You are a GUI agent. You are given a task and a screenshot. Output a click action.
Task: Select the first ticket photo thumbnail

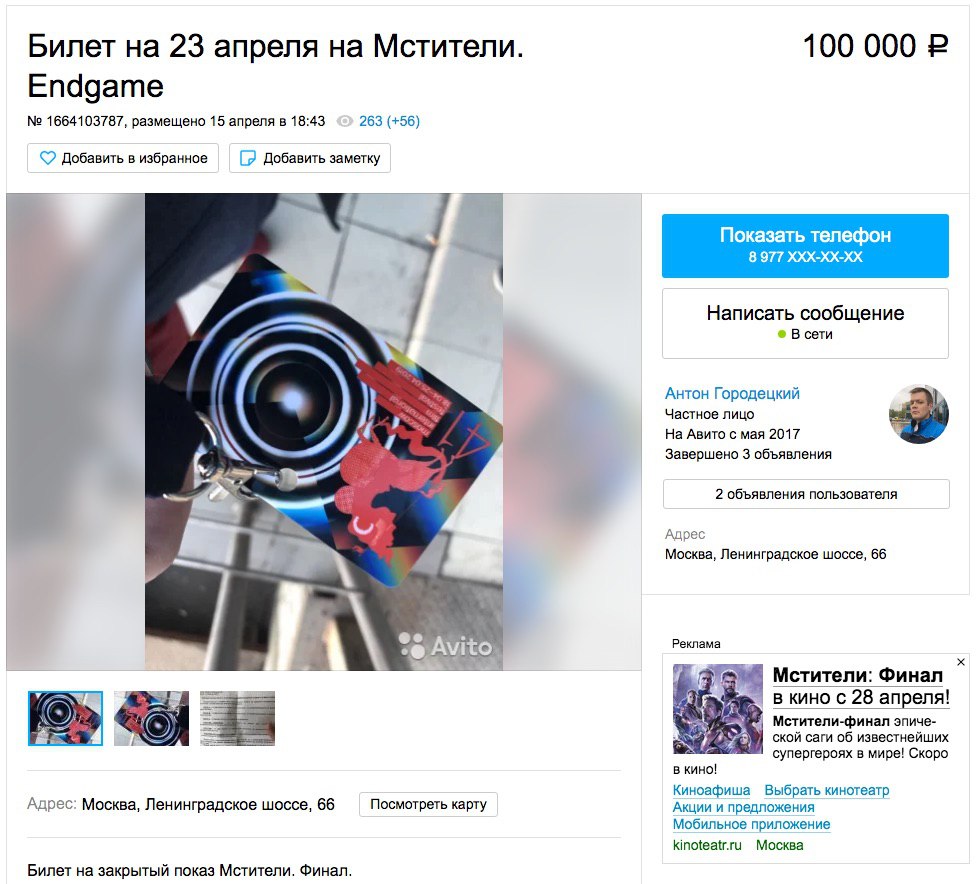coord(65,718)
